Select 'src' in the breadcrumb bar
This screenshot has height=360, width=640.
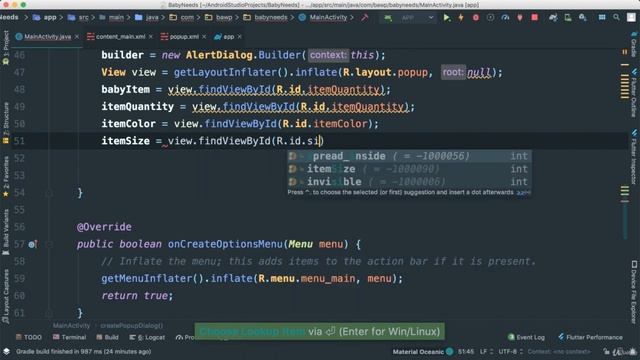coord(78,18)
